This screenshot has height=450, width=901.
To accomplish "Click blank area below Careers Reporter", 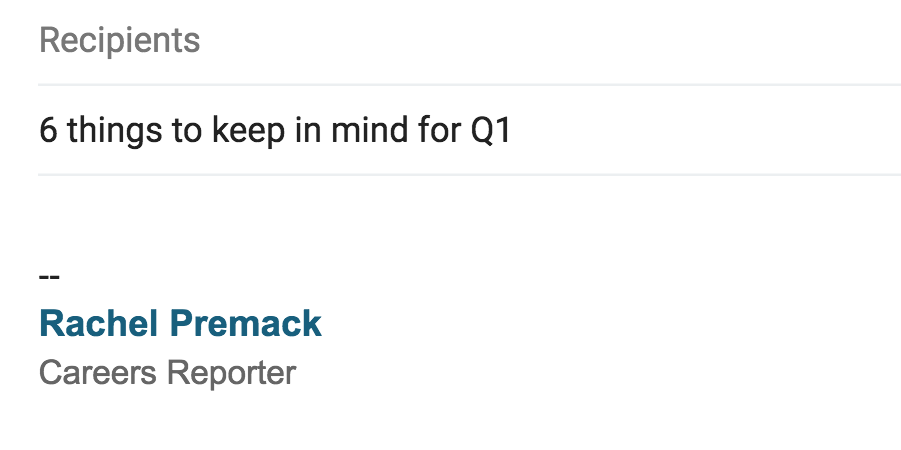I will (x=450, y=420).
